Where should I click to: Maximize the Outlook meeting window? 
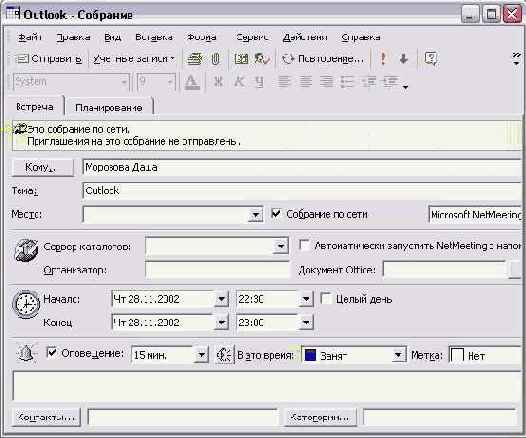(491, 14)
